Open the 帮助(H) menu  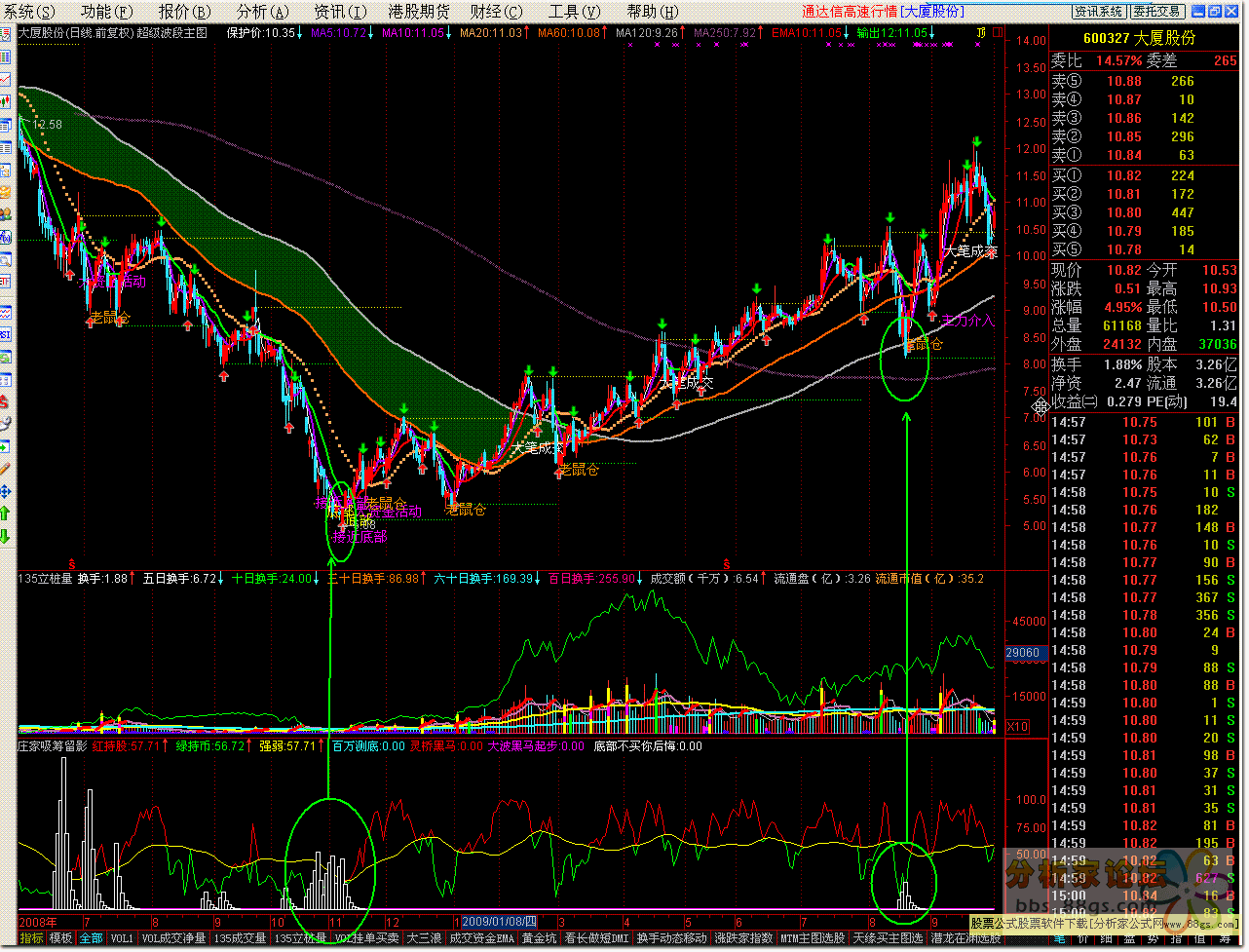point(652,12)
